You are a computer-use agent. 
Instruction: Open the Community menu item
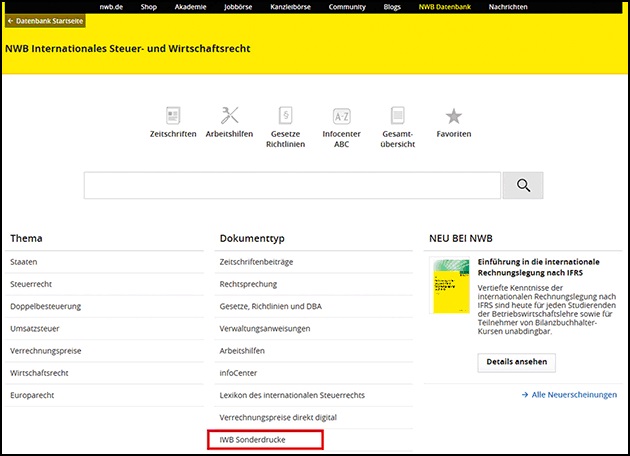(346, 6)
